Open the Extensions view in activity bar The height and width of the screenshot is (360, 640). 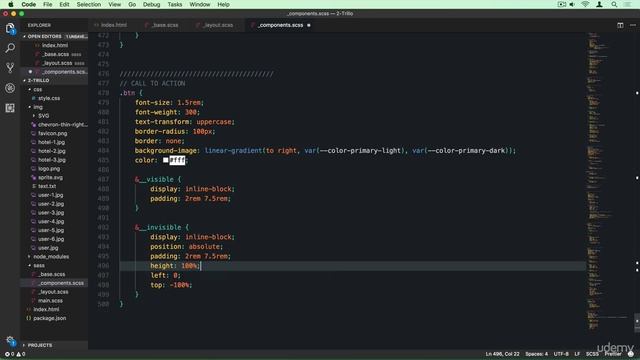(10, 108)
